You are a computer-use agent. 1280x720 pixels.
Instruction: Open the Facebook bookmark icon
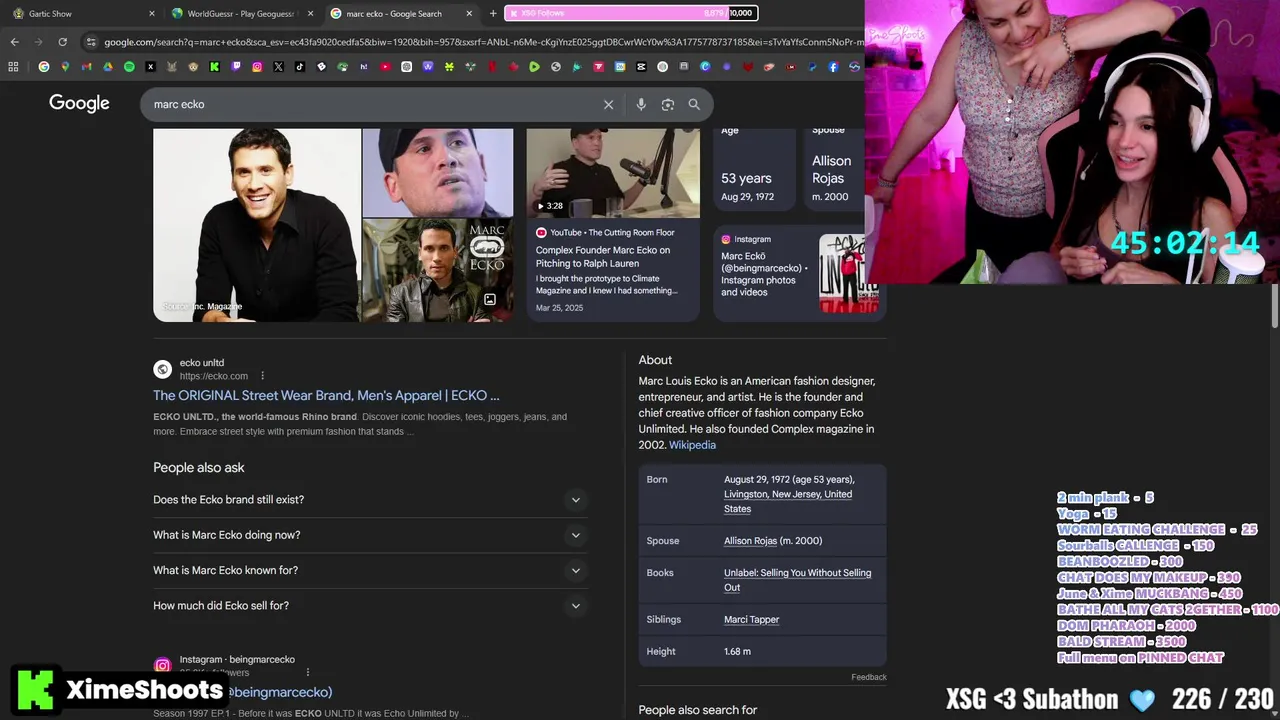point(833,67)
